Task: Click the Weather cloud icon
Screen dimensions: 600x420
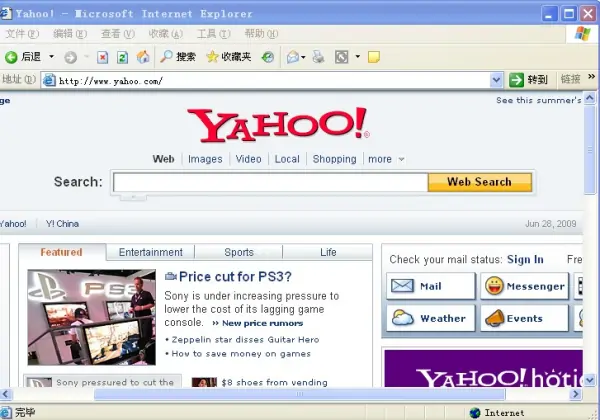Action: point(403,318)
